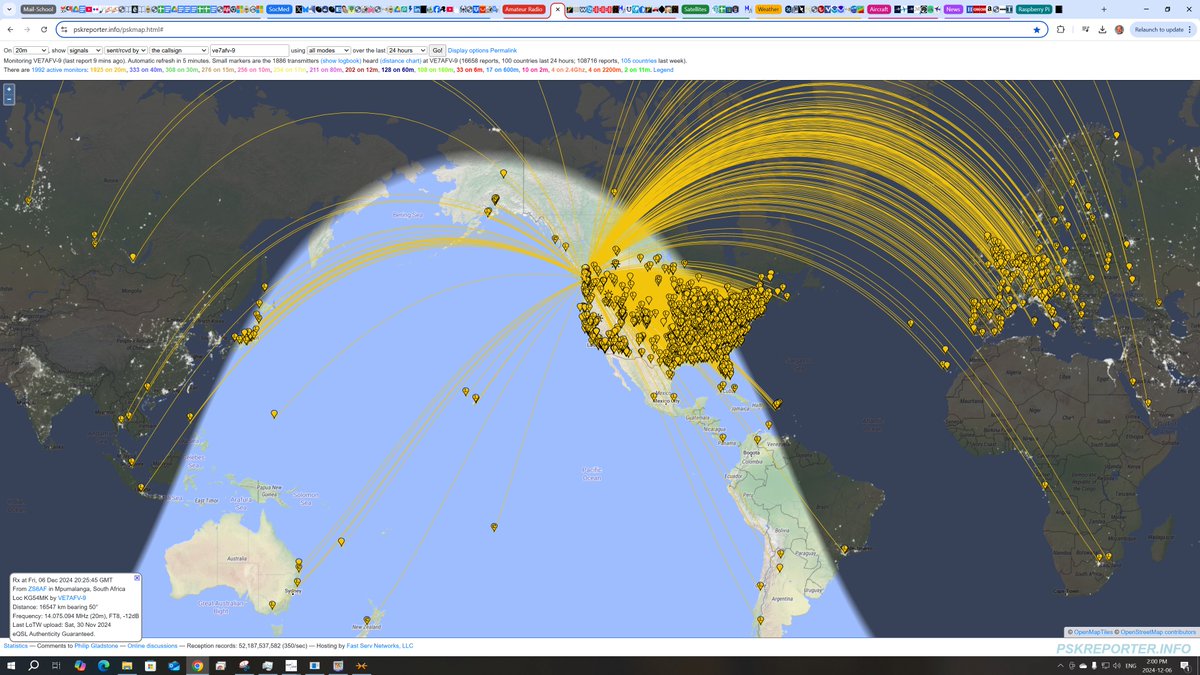Close the ZS6AF reception info popup
Image resolution: width=1200 pixels, height=675 pixels.
tap(137, 578)
